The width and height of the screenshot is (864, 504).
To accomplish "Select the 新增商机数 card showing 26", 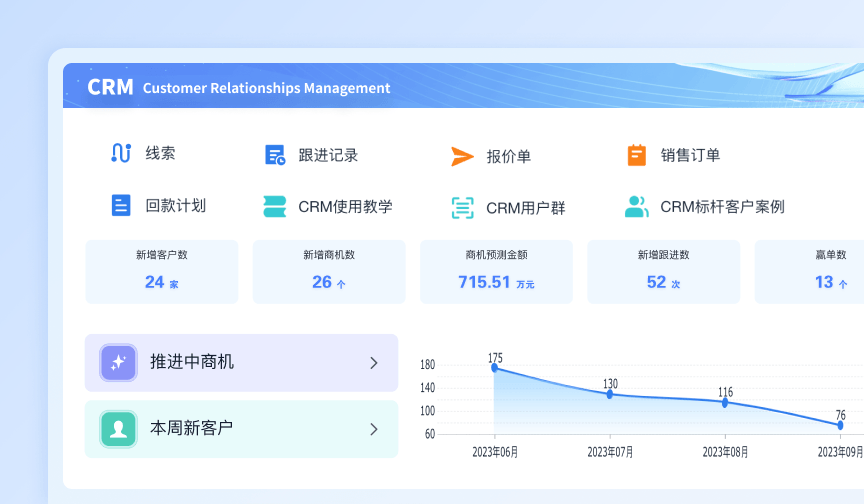I will coord(329,272).
